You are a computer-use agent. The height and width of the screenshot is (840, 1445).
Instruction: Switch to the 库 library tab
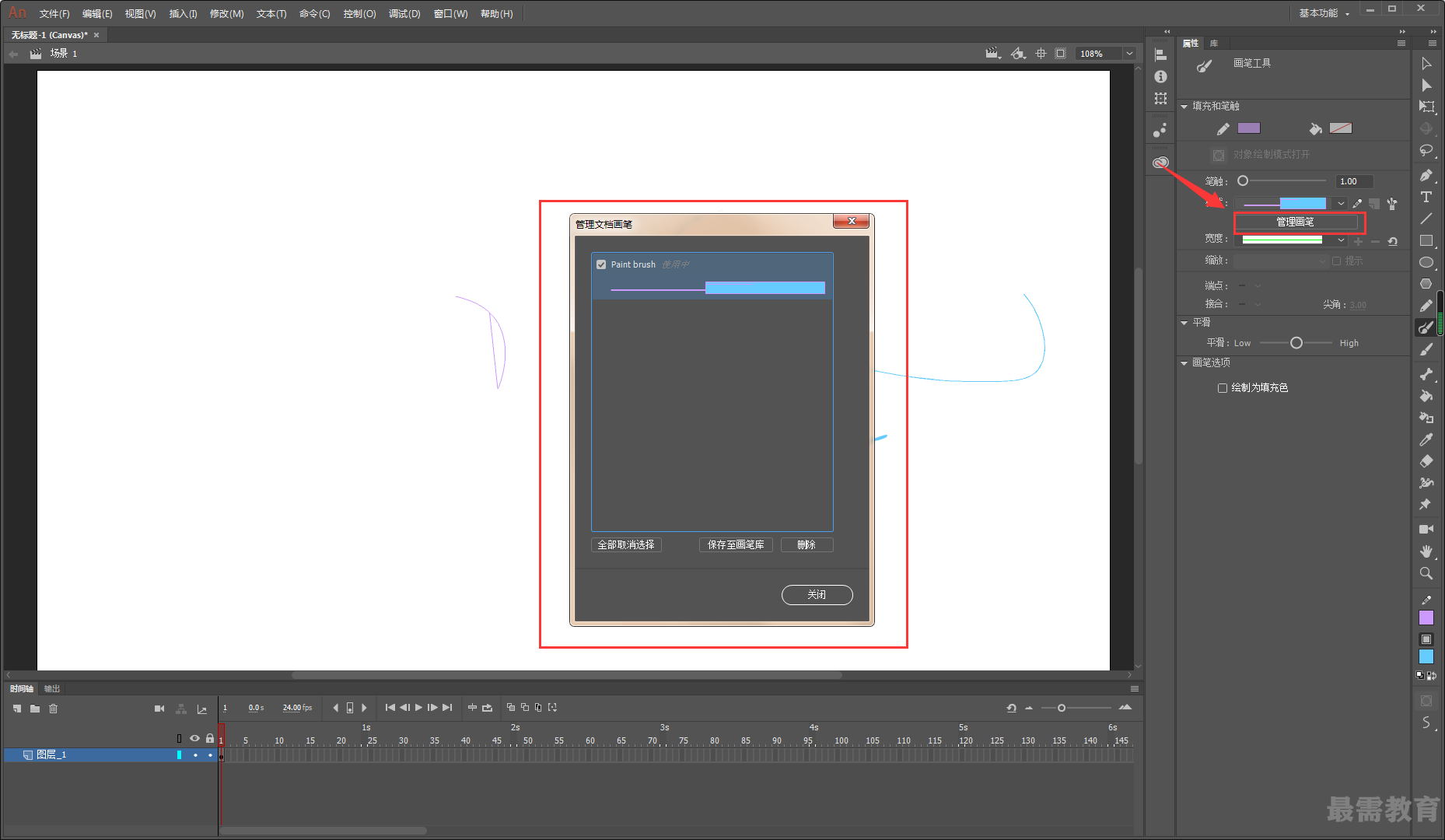(1213, 44)
